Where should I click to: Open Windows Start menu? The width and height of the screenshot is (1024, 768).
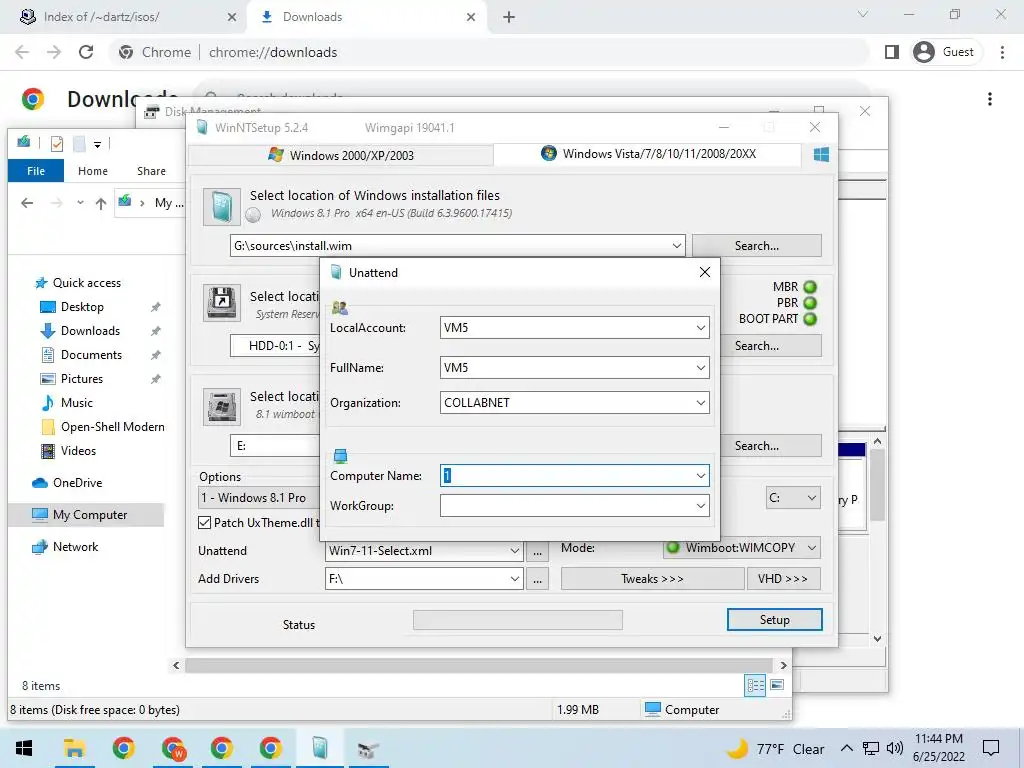(x=24, y=748)
